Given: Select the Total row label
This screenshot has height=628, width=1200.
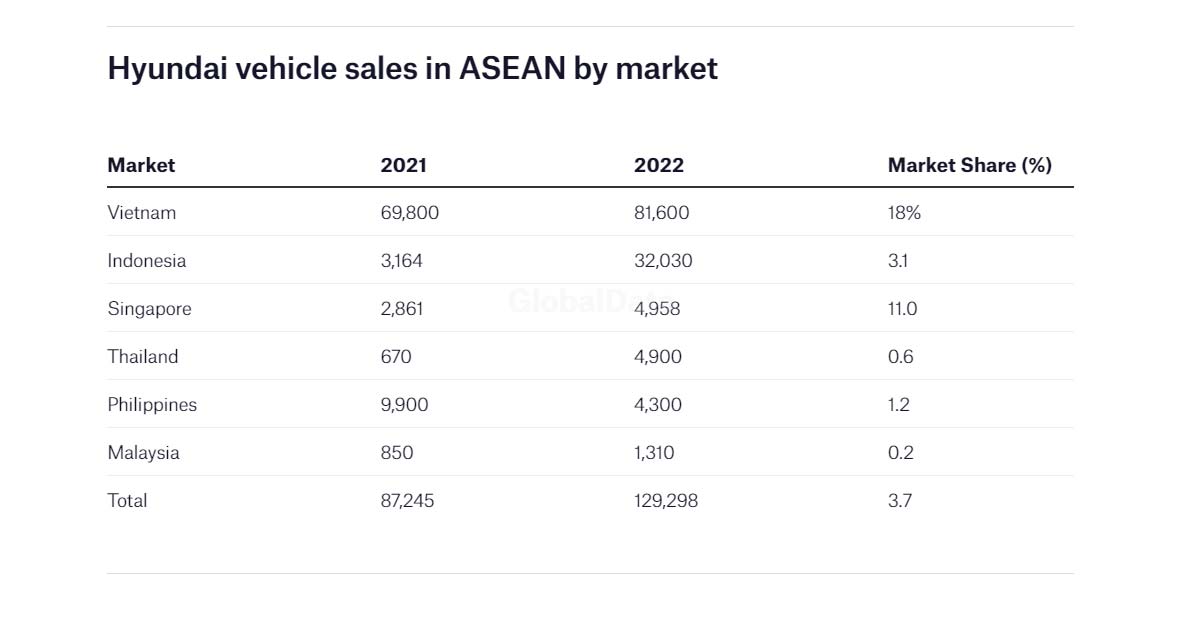Looking at the screenshot, I should [127, 501].
